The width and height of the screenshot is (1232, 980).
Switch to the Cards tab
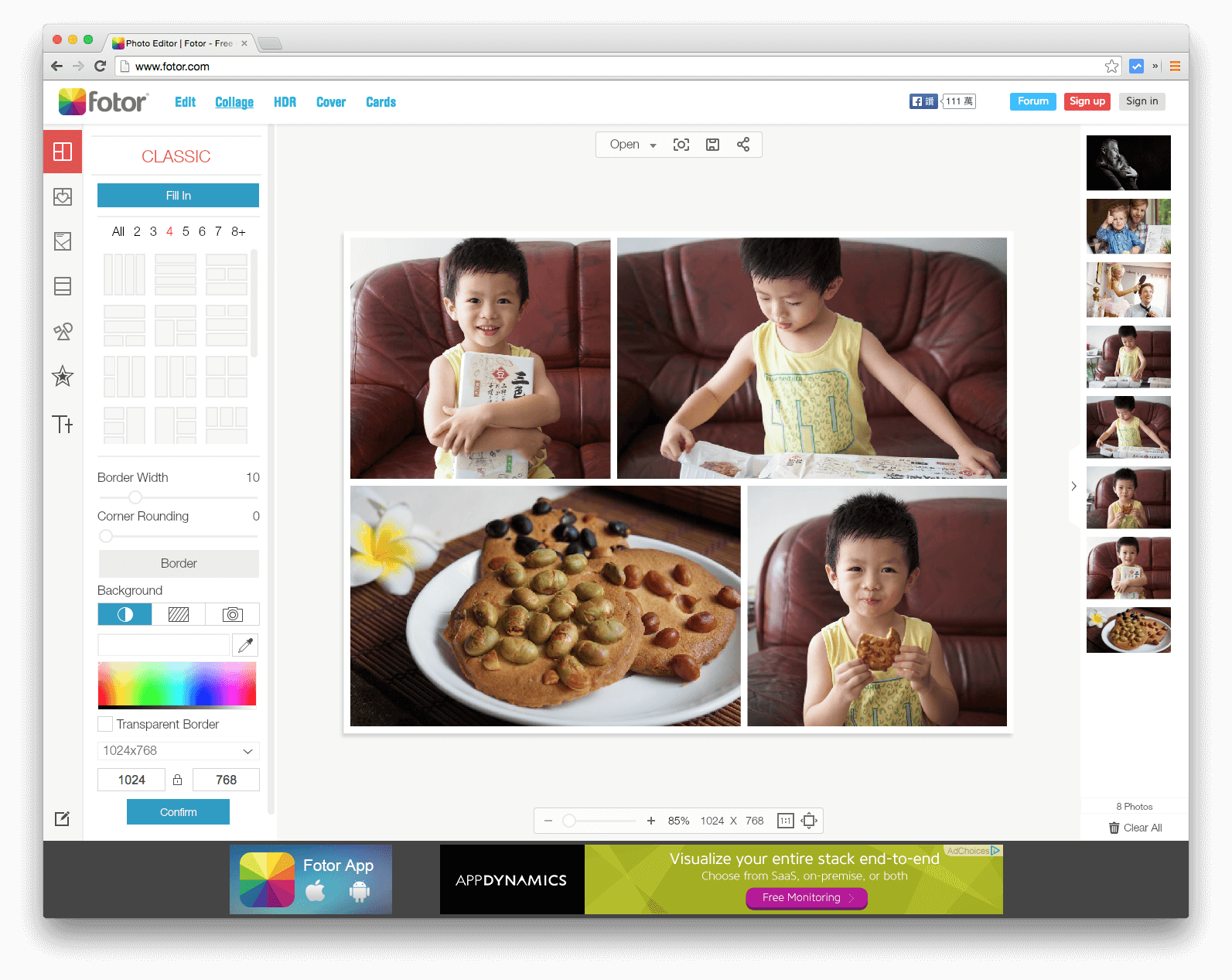tap(381, 102)
